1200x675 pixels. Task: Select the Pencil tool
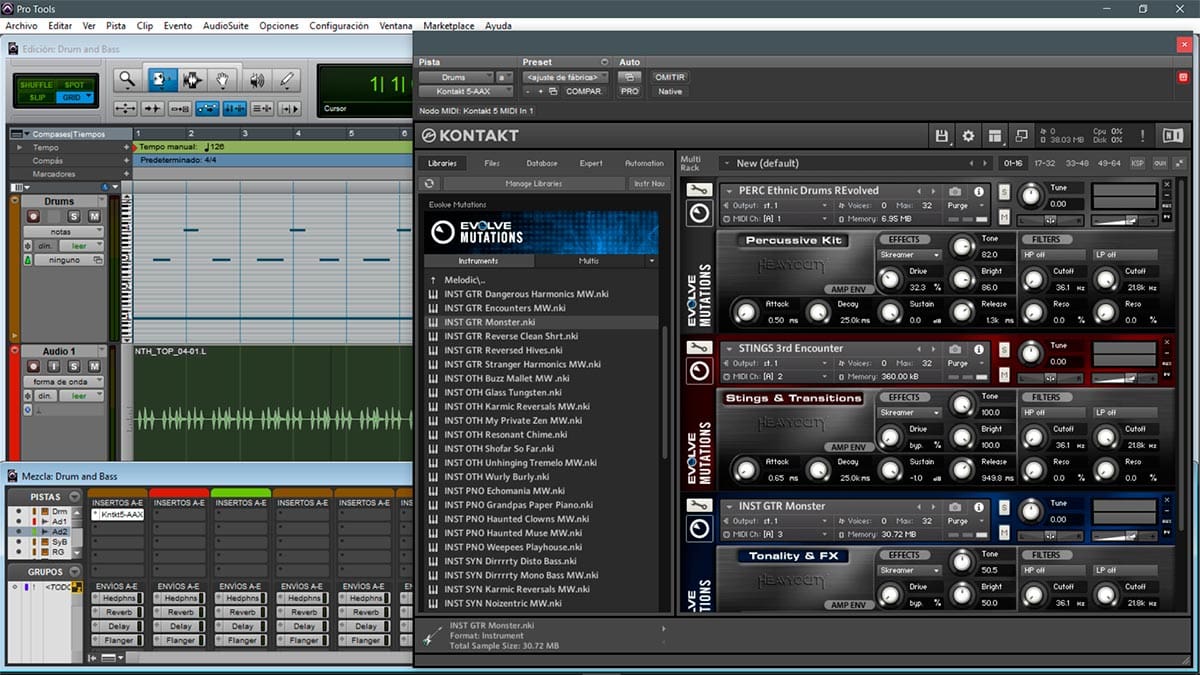287,80
